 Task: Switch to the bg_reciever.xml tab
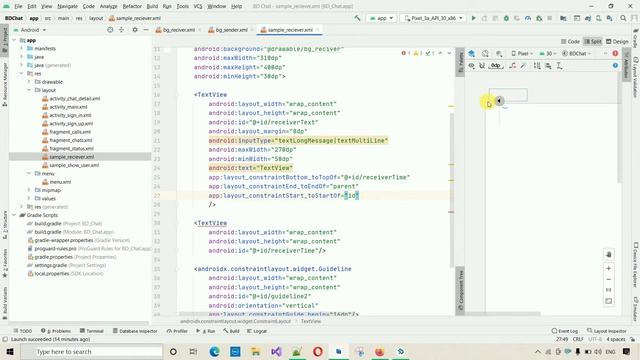click(x=179, y=30)
